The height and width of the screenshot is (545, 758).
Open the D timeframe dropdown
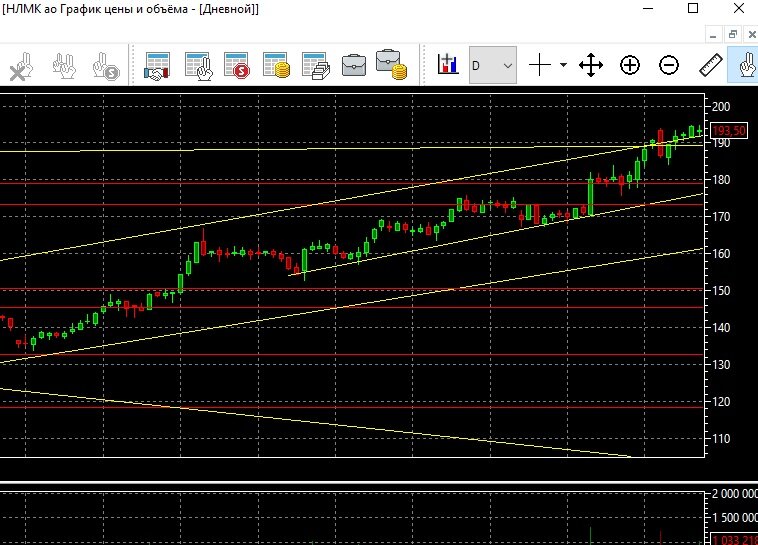(493, 65)
